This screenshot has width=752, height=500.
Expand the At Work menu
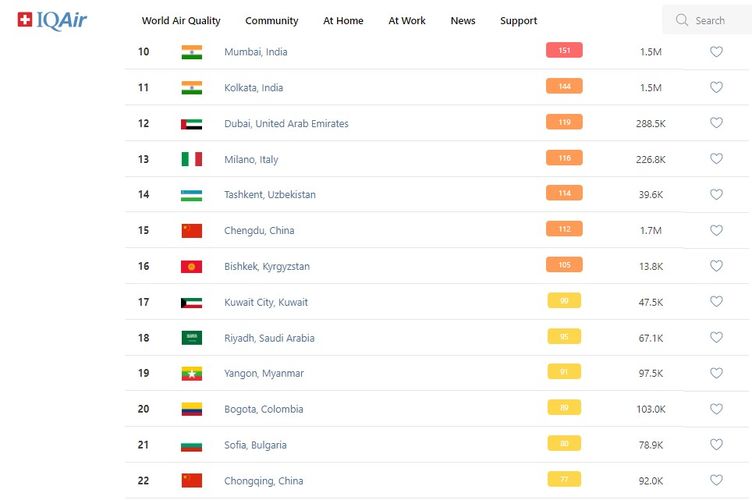click(x=407, y=21)
